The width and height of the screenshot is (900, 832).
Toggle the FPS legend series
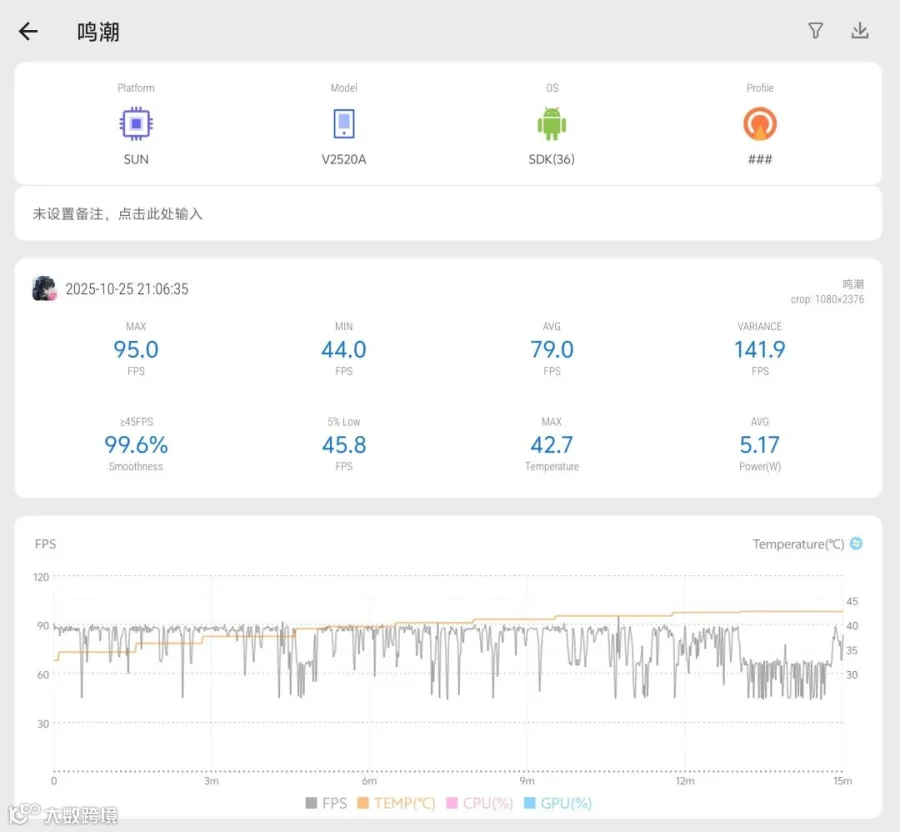[326, 803]
